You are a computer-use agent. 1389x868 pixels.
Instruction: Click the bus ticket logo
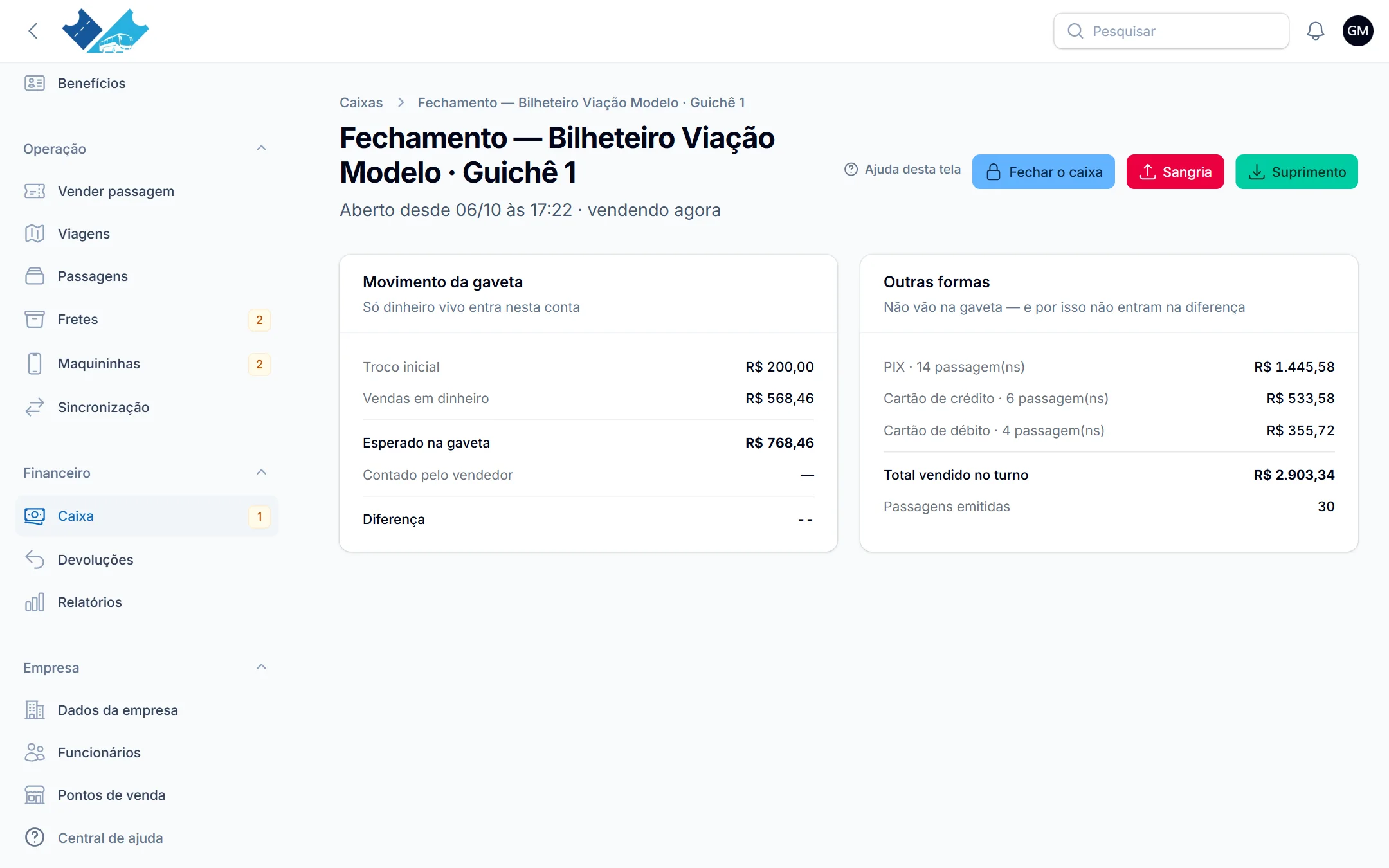(x=105, y=31)
